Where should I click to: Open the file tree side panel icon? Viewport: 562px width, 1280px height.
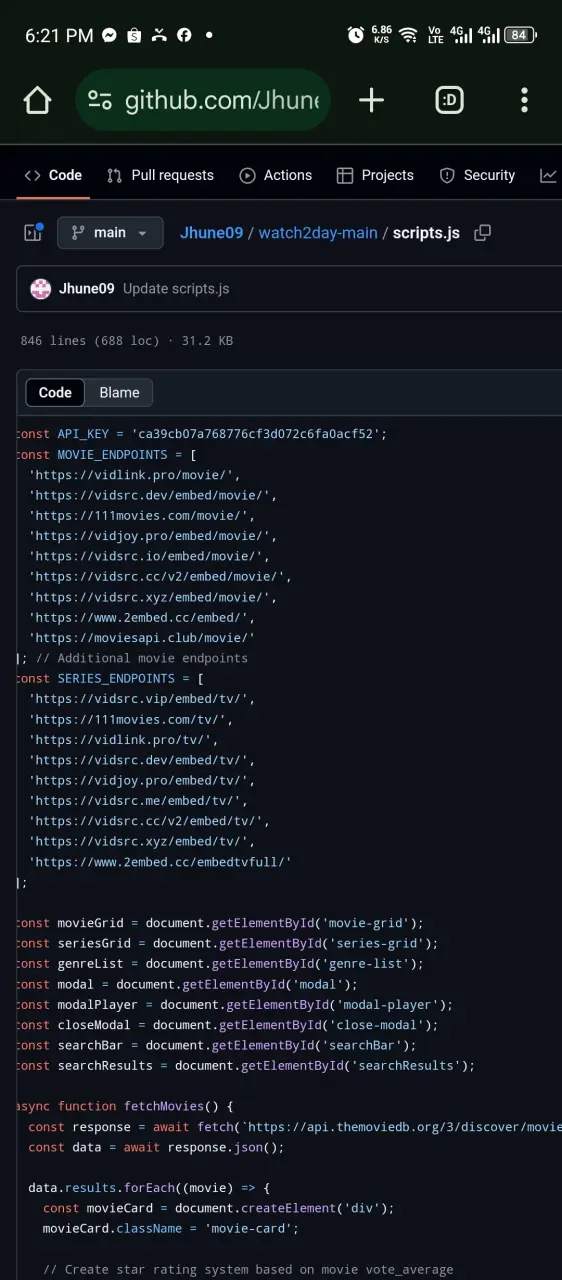tap(33, 232)
